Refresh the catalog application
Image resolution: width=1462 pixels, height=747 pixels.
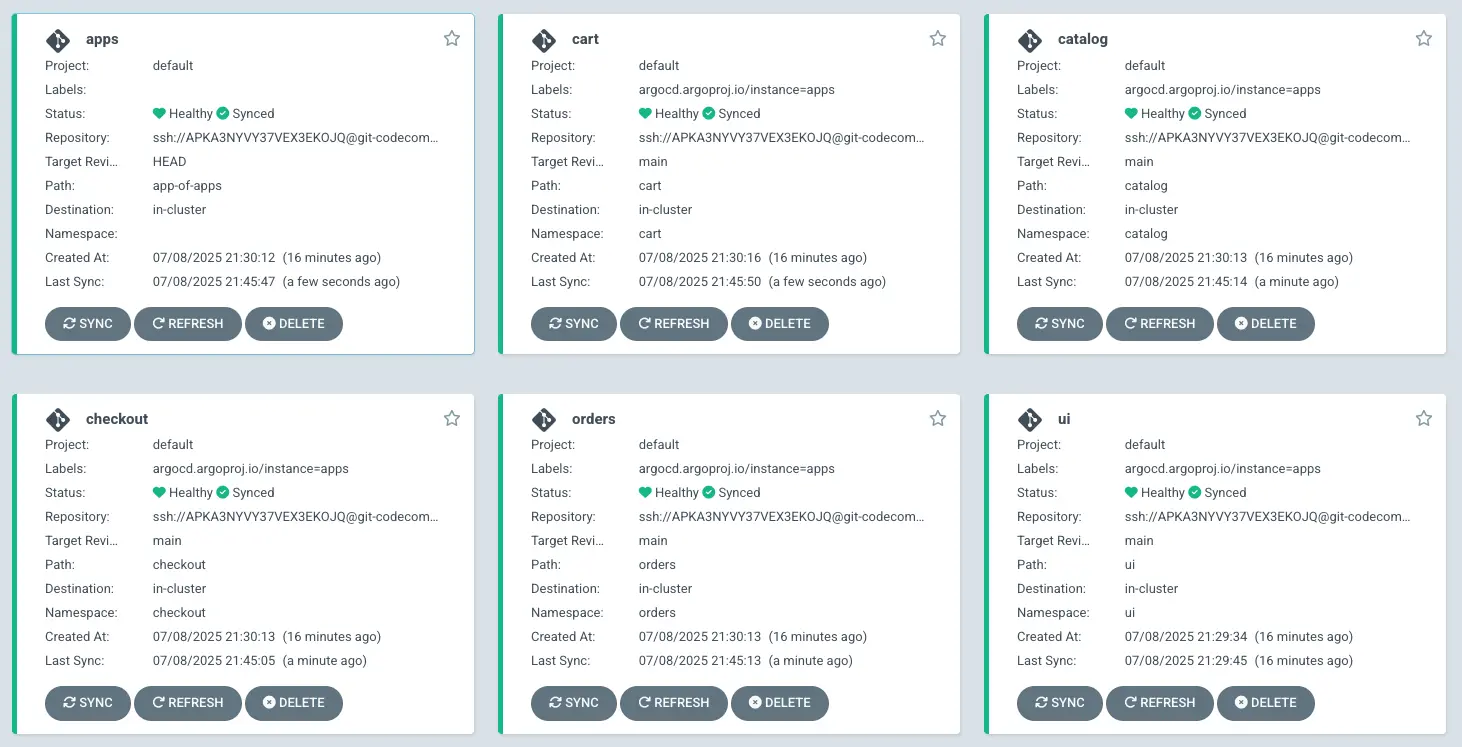(x=1159, y=323)
